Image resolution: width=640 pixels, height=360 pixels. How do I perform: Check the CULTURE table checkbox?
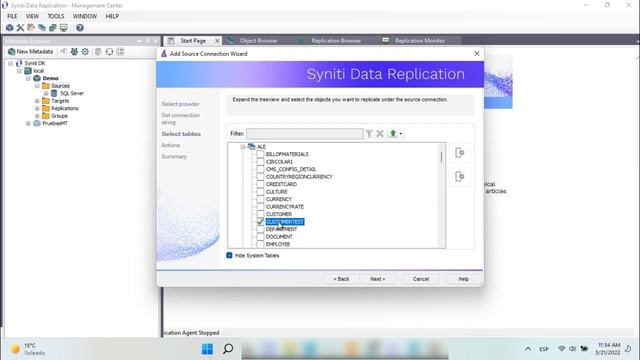(x=260, y=191)
